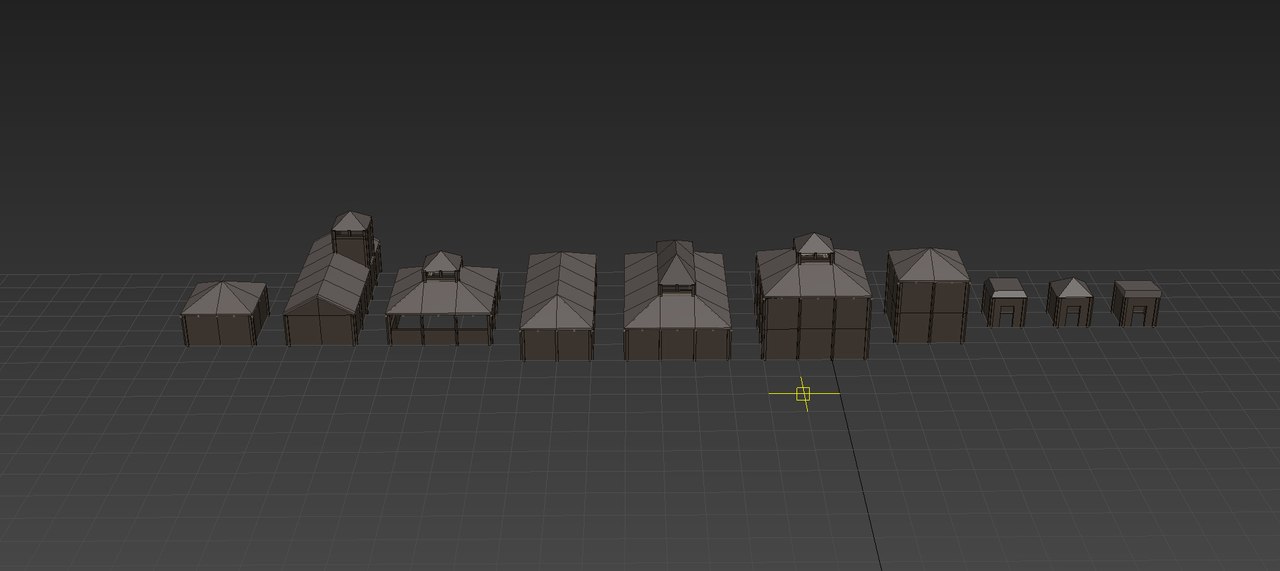The width and height of the screenshot is (1280, 571).
Task: Click the doorway of the pyramid-roofed small hut
Action: 1072,316
